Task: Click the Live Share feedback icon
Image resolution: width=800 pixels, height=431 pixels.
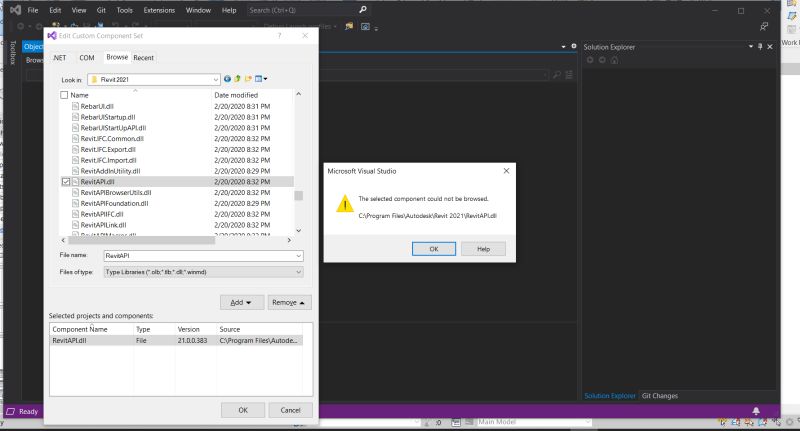Action: point(764,27)
